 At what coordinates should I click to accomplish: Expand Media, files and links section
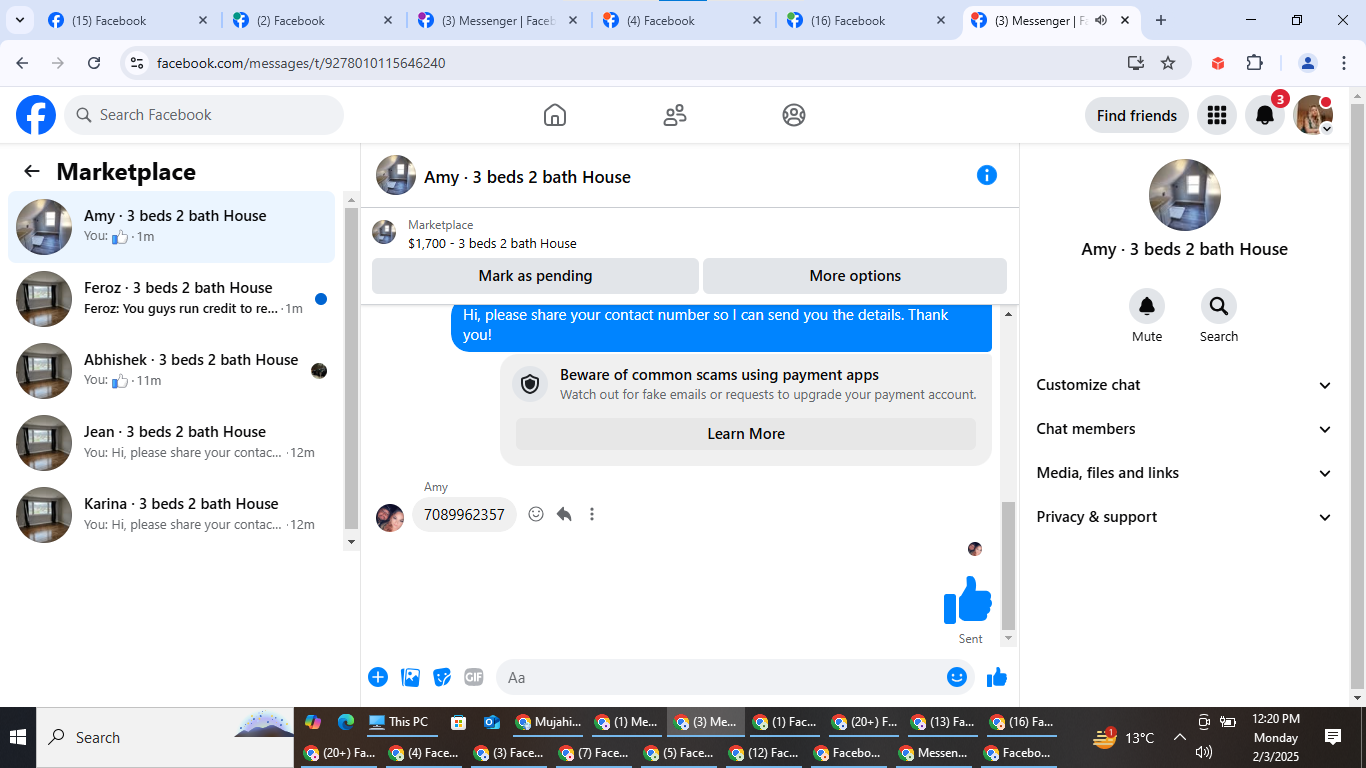click(x=1184, y=473)
